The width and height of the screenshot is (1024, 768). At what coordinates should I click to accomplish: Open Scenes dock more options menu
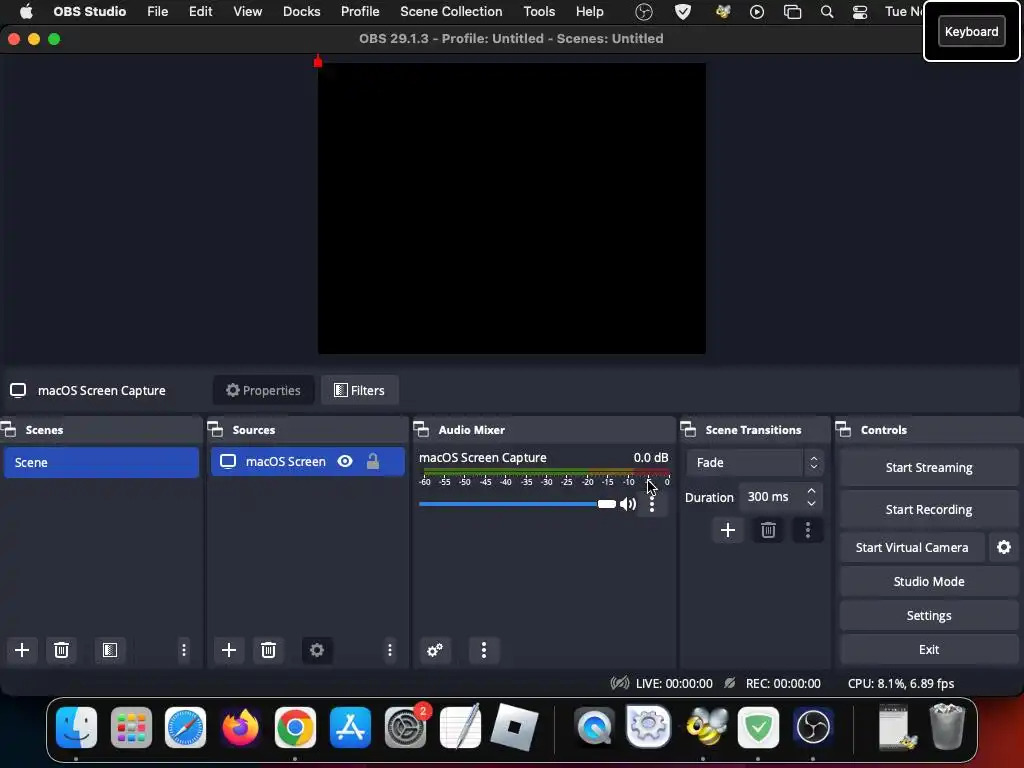pos(184,650)
